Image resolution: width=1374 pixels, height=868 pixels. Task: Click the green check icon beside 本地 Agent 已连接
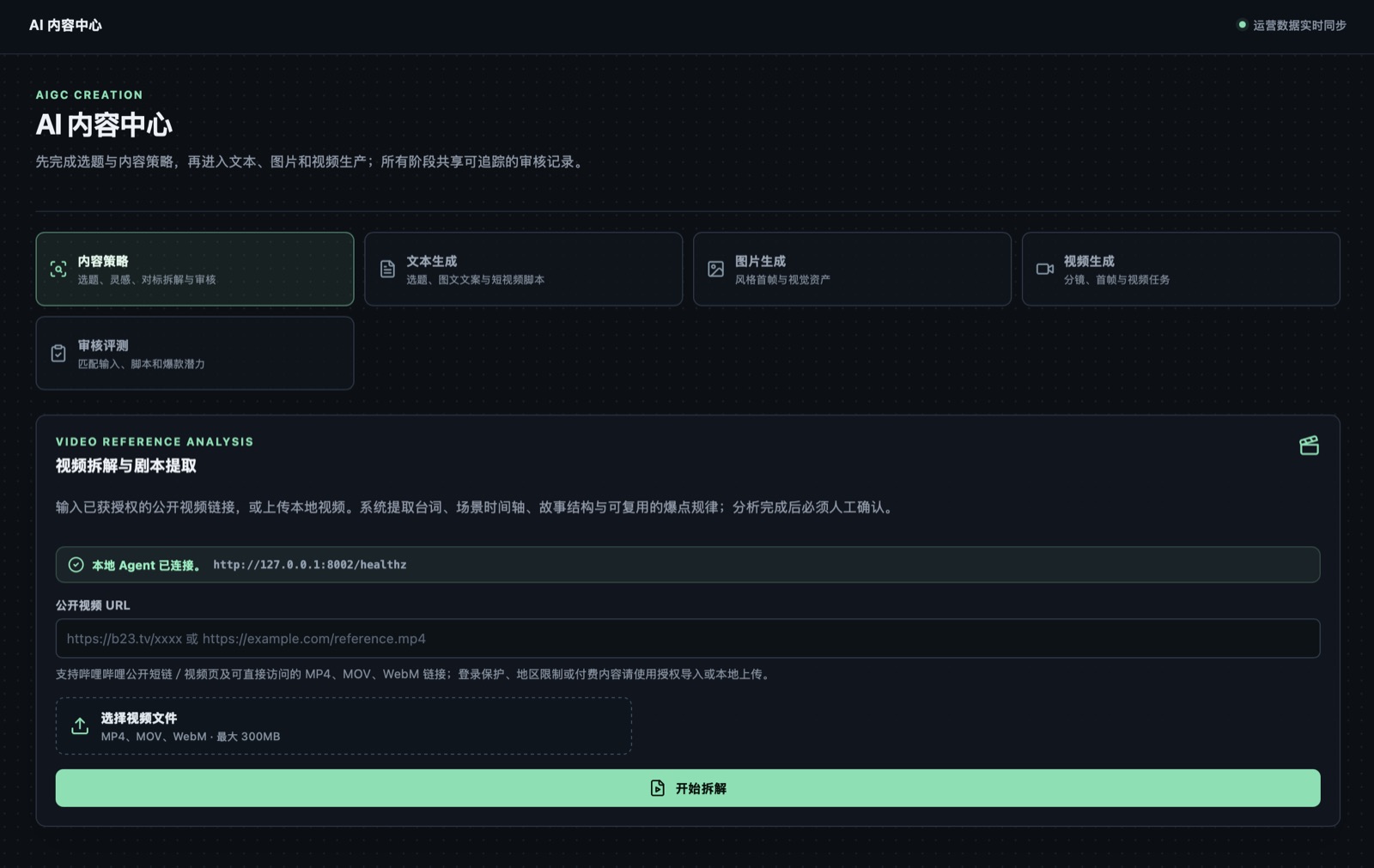[76, 565]
